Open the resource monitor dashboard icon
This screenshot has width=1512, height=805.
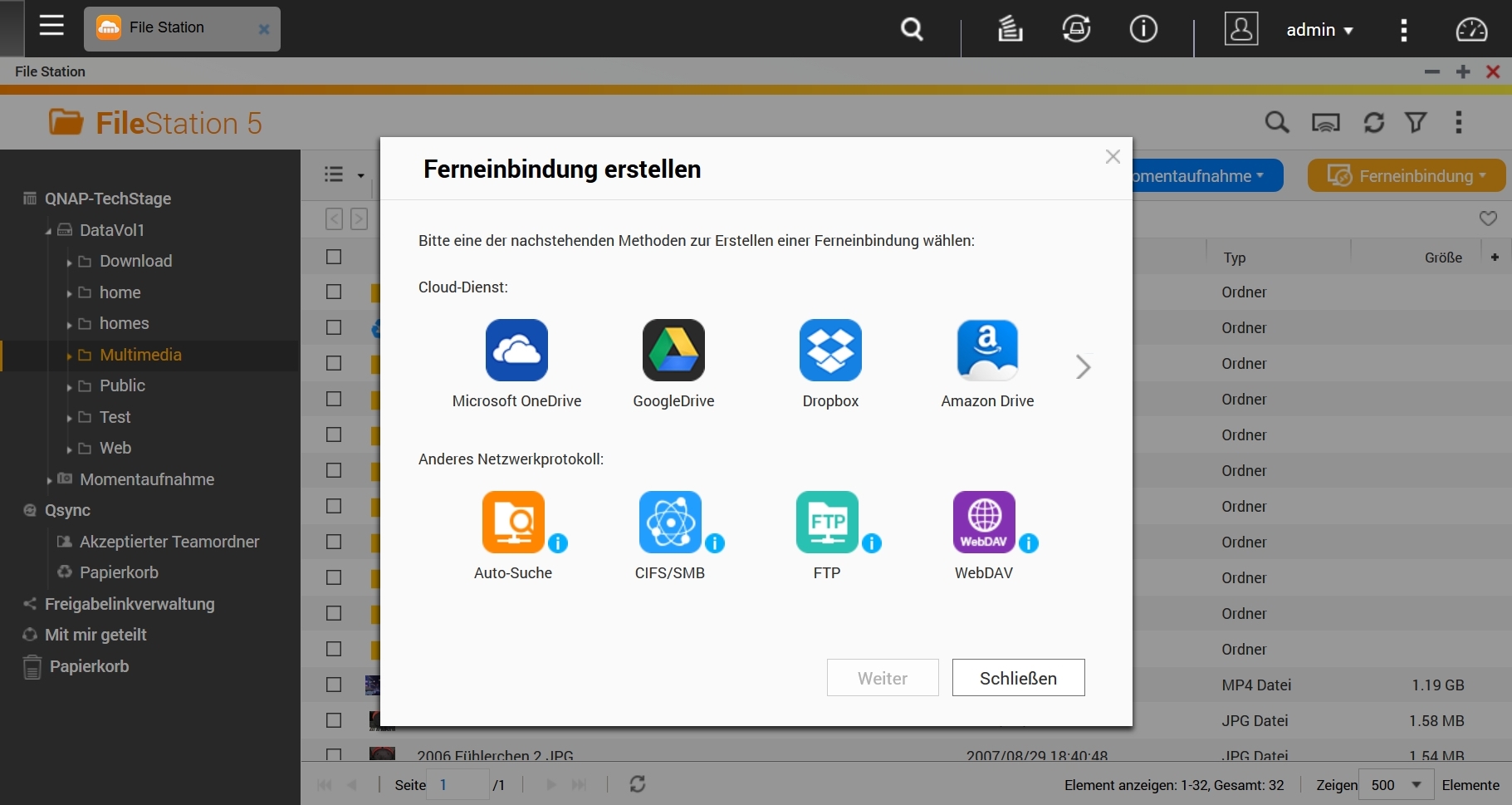(1472, 30)
